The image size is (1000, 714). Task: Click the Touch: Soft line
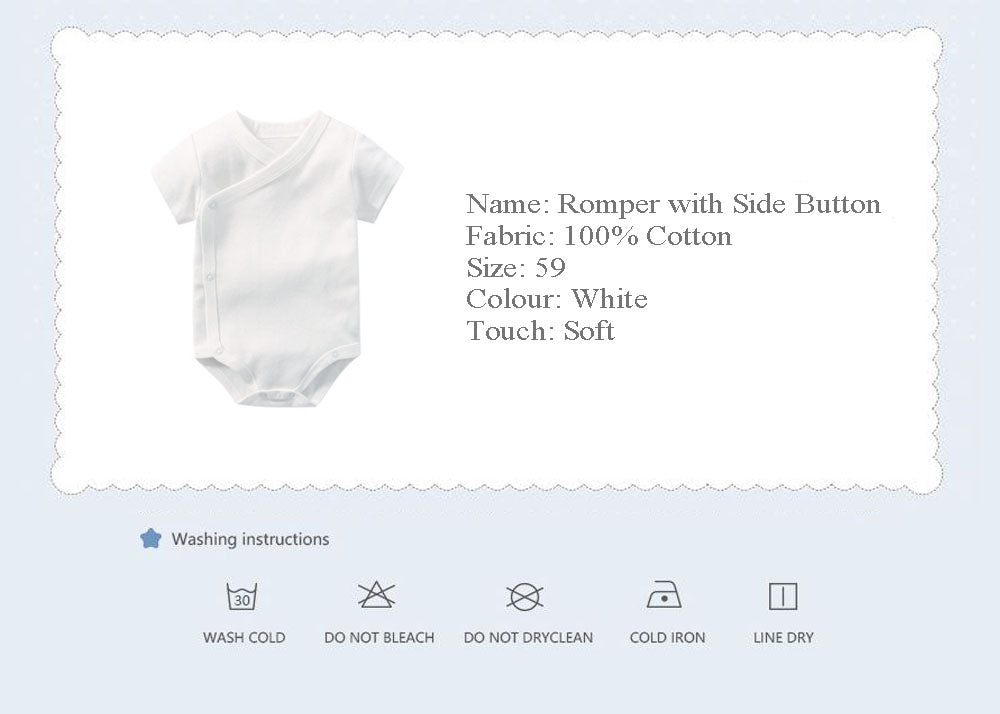point(540,331)
